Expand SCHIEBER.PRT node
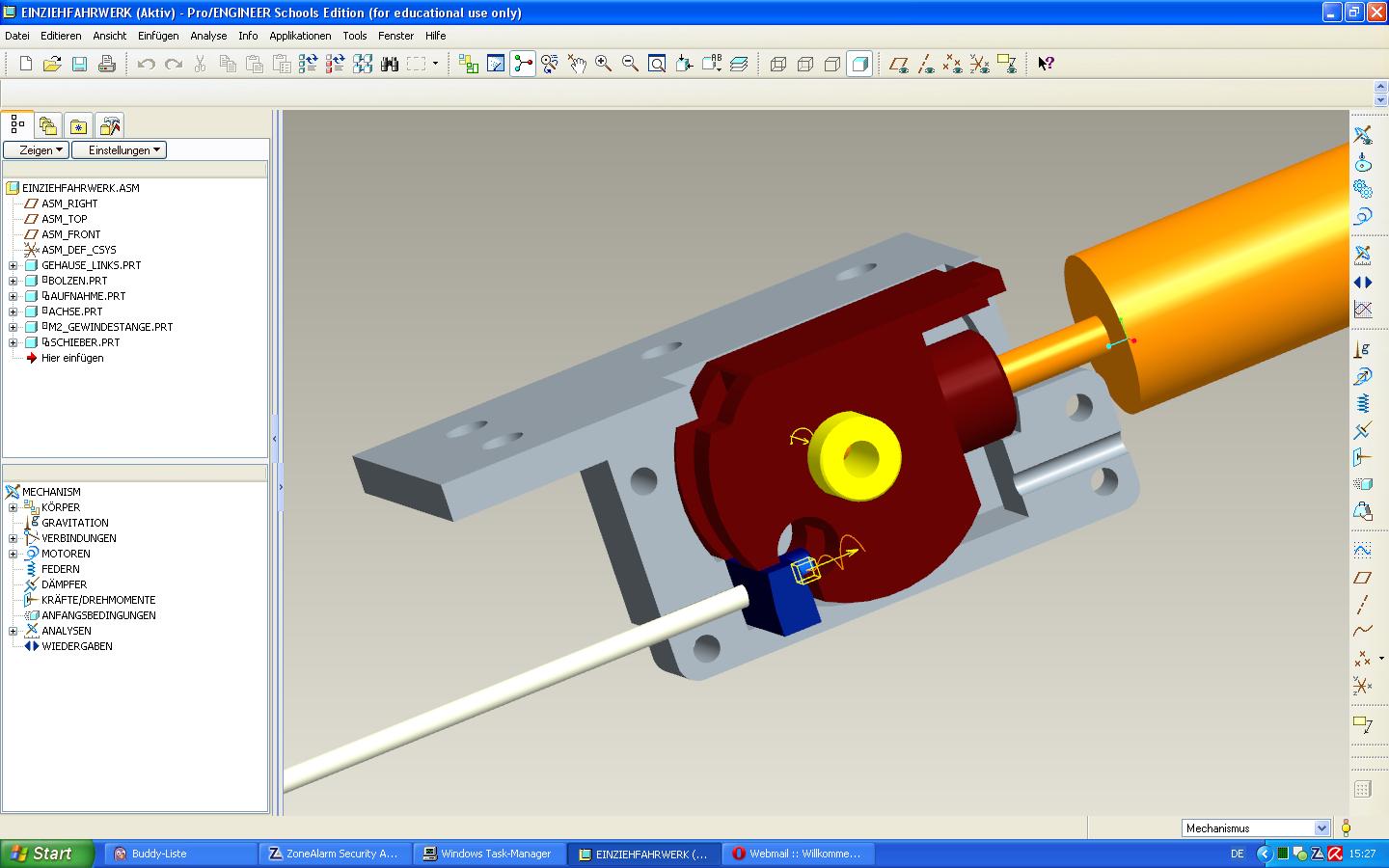 tap(14, 342)
